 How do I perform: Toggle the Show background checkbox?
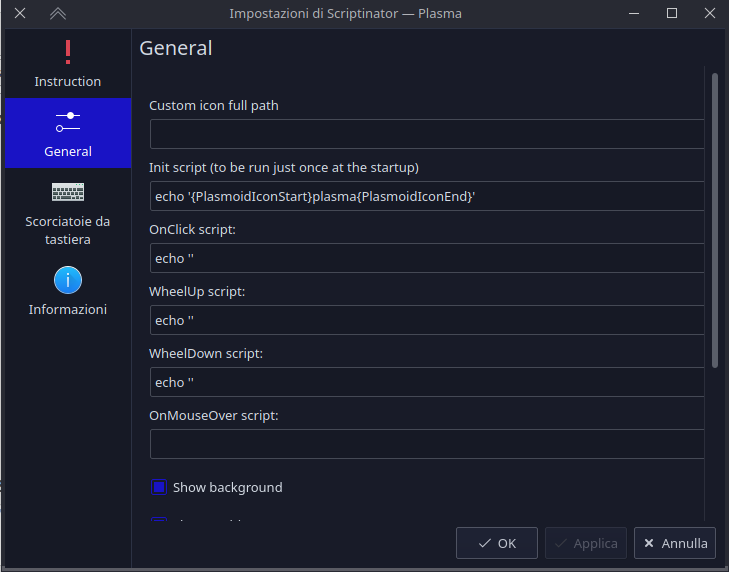pos(159,487)
